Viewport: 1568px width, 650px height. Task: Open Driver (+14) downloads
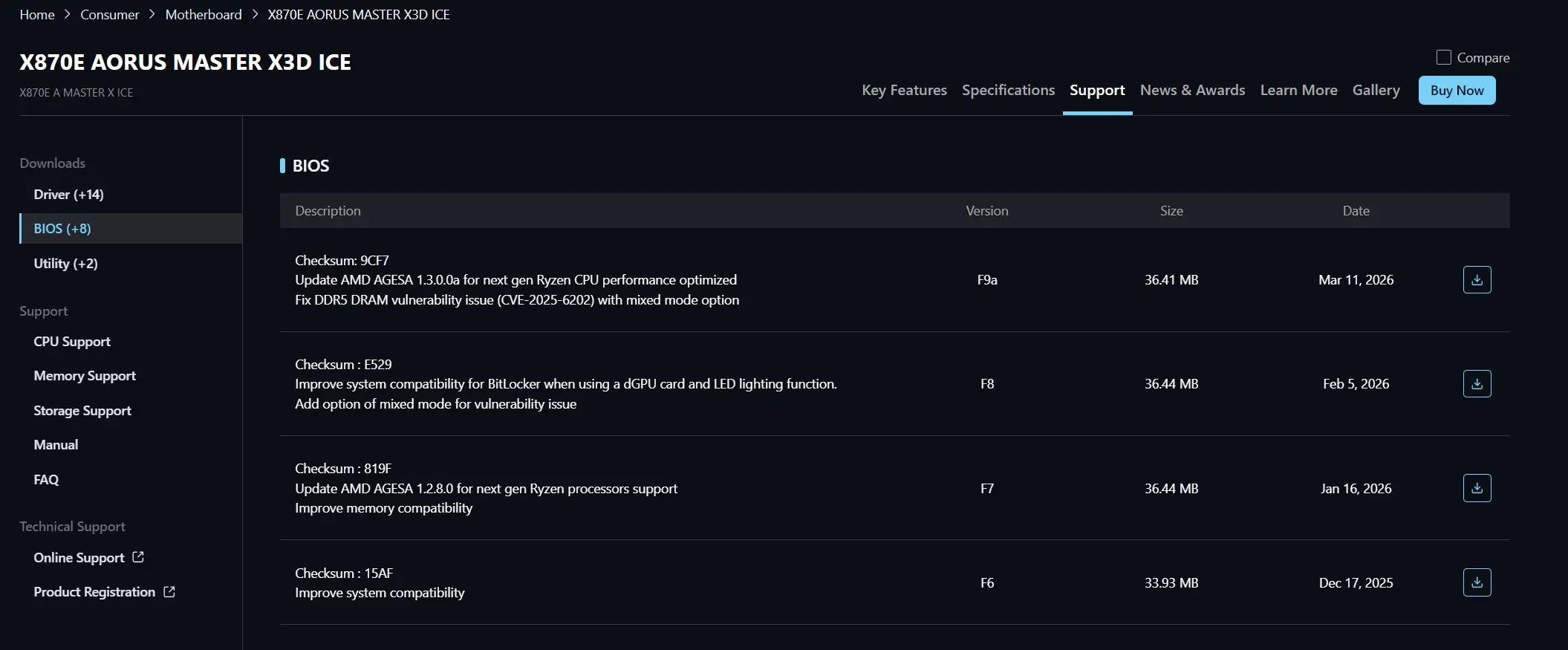[x=68, y=195]
